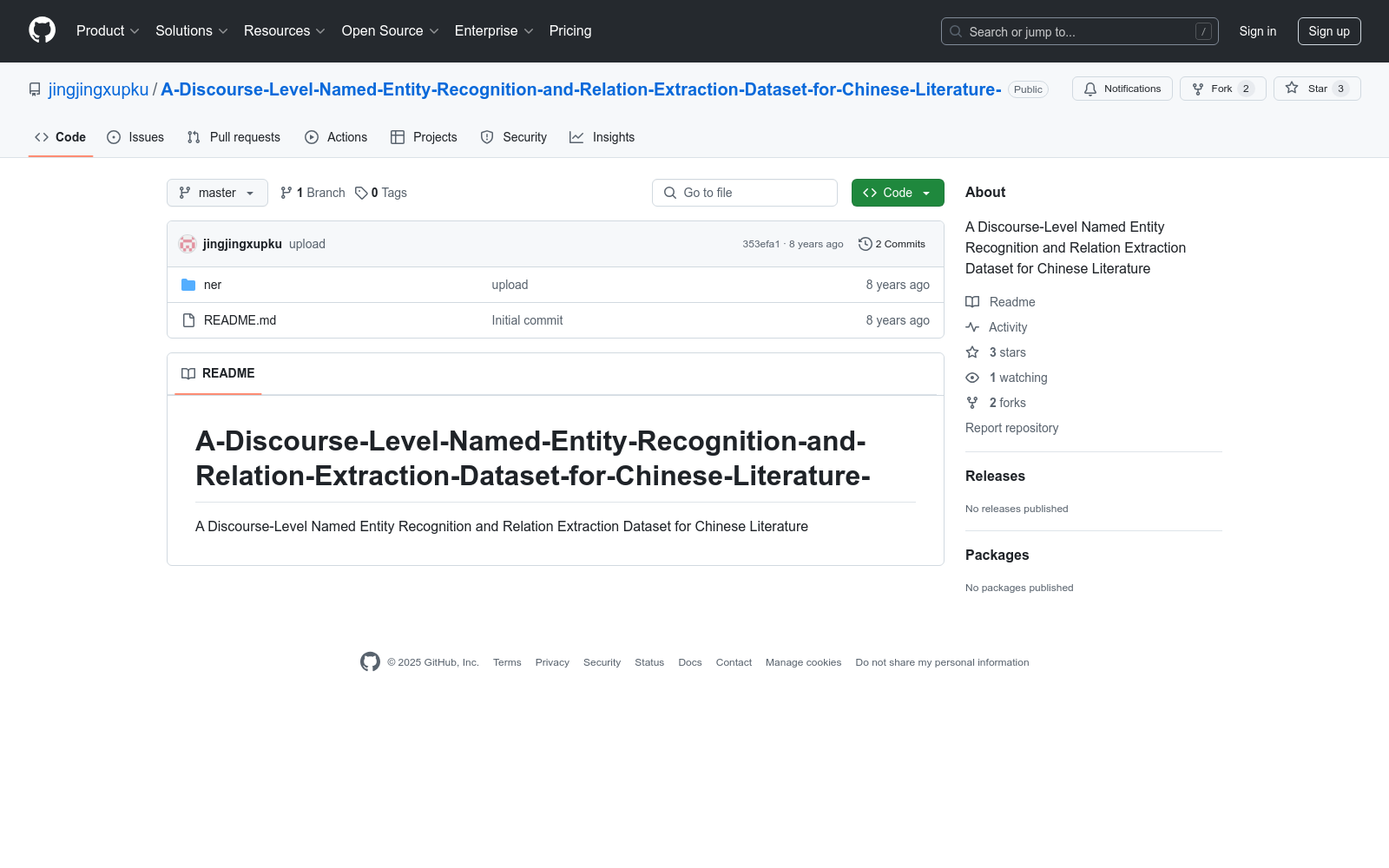The height and width of the screenshot is (868, 1389).
Task: Click the README.md file icon
Action: click(x=188, y=320)
